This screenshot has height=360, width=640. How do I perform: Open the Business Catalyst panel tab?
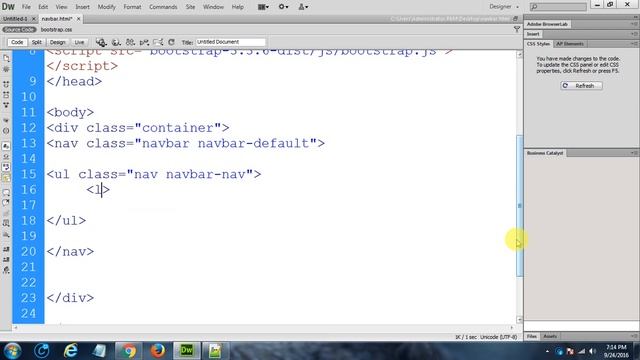(545, 153)
